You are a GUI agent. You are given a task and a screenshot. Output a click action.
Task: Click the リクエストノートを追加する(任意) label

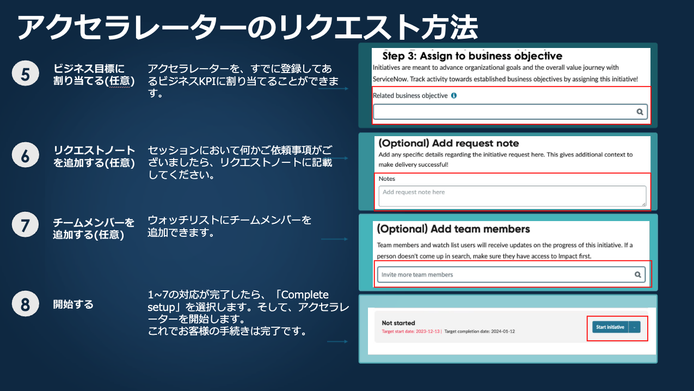tap(94, 156)
